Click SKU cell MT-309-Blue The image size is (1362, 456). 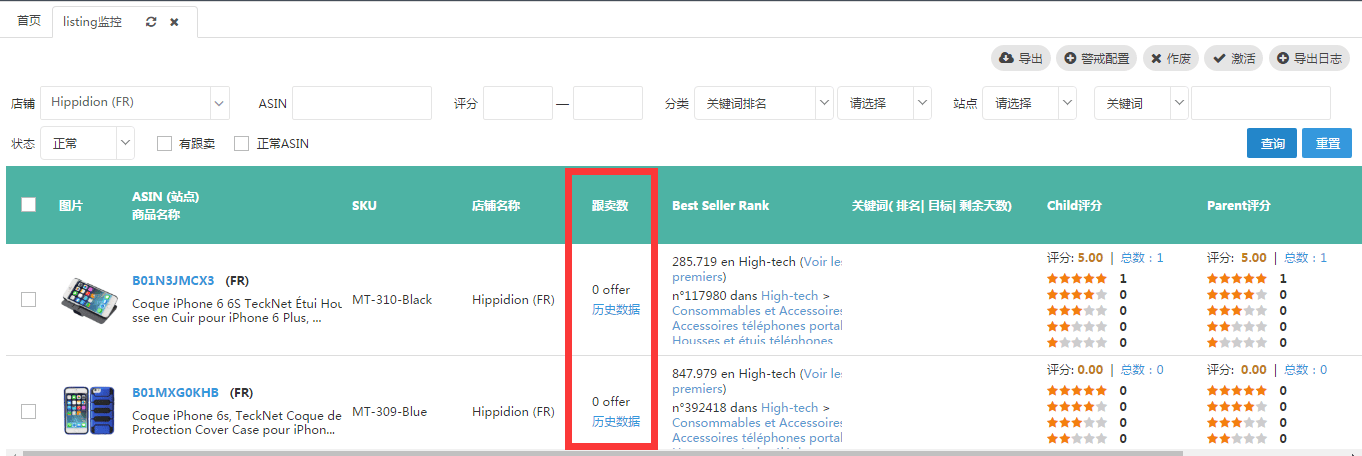coord(389,411)
